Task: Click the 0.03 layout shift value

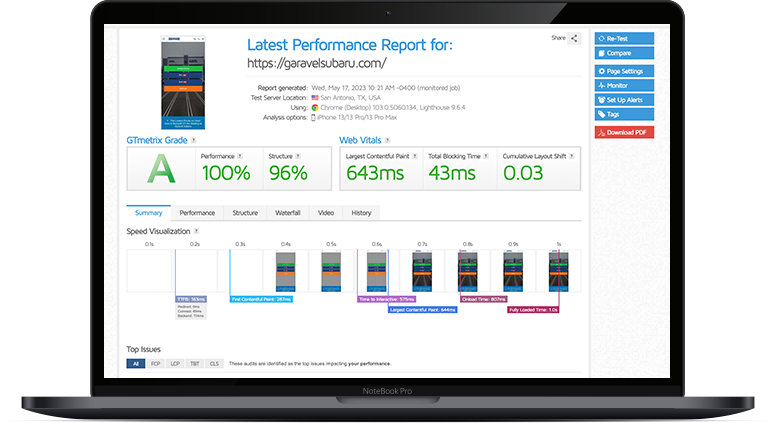Action: click(523, 173)
